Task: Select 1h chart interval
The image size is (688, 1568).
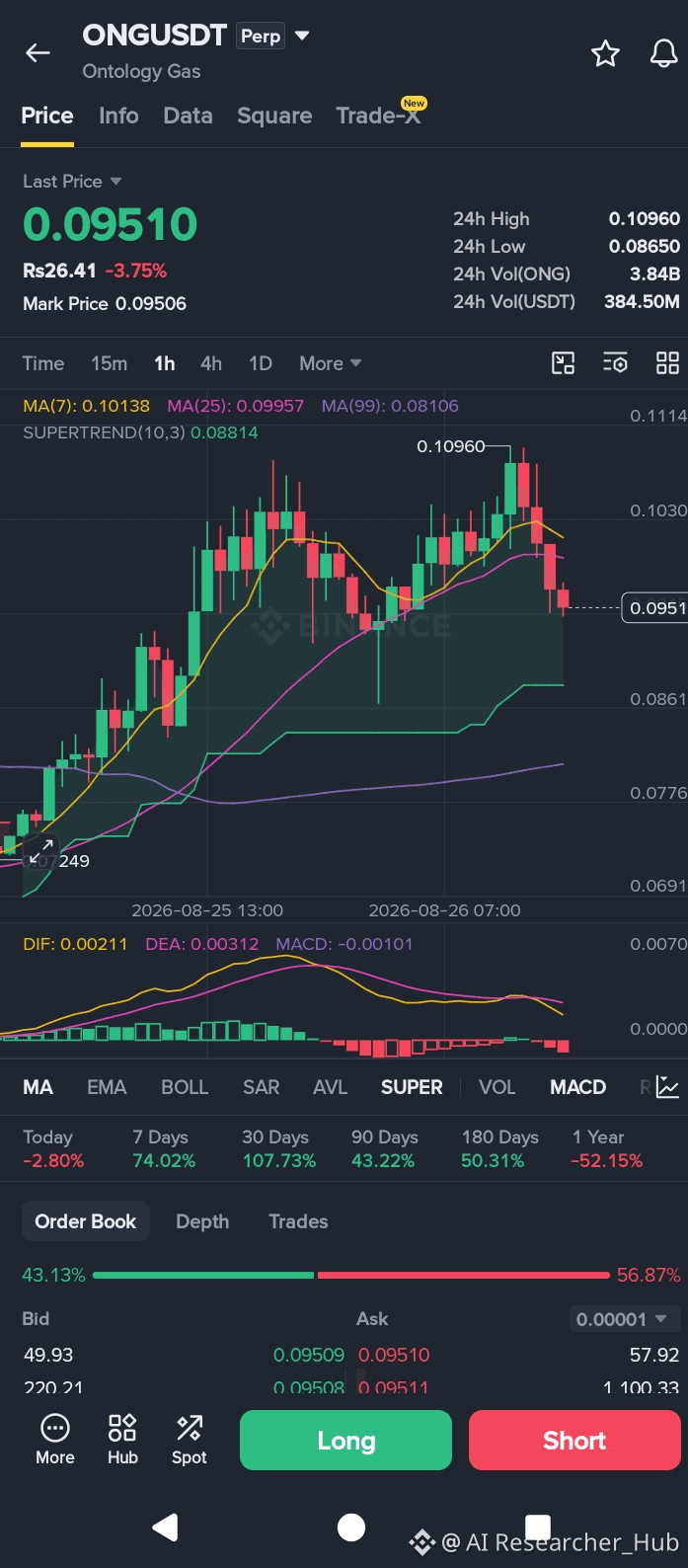Action: [164, 363]
